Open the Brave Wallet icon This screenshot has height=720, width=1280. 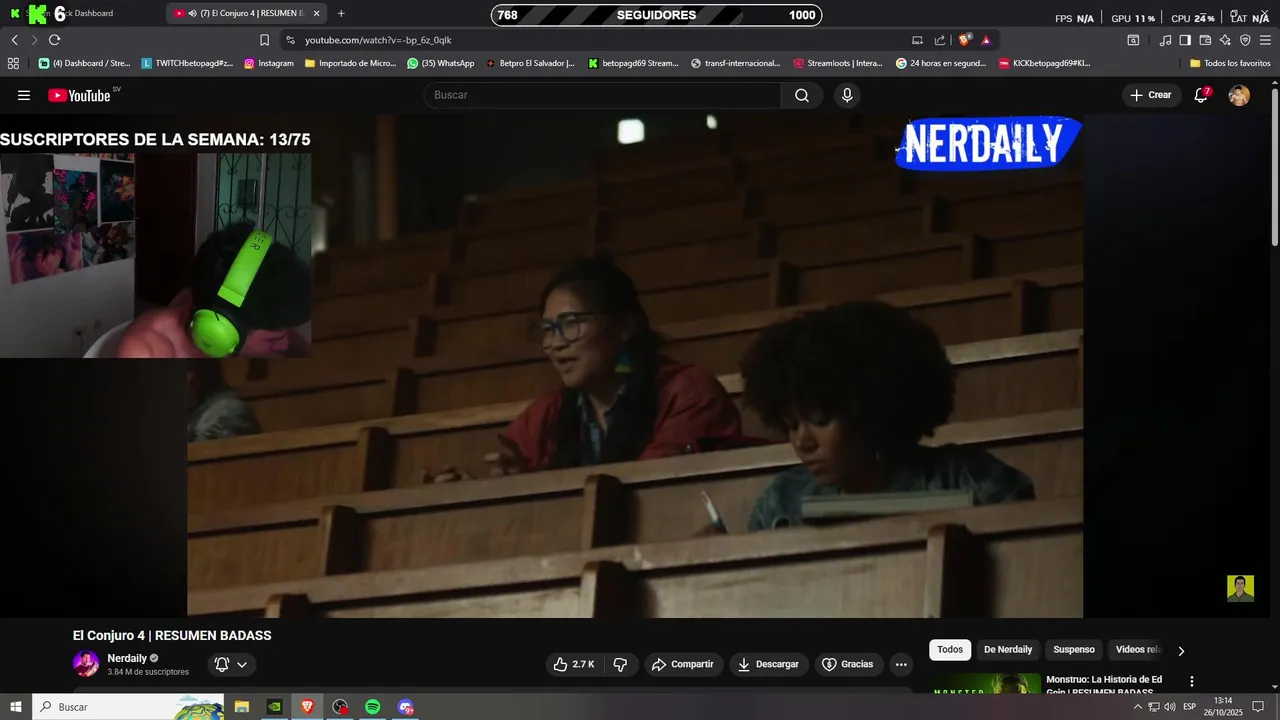1205,40
